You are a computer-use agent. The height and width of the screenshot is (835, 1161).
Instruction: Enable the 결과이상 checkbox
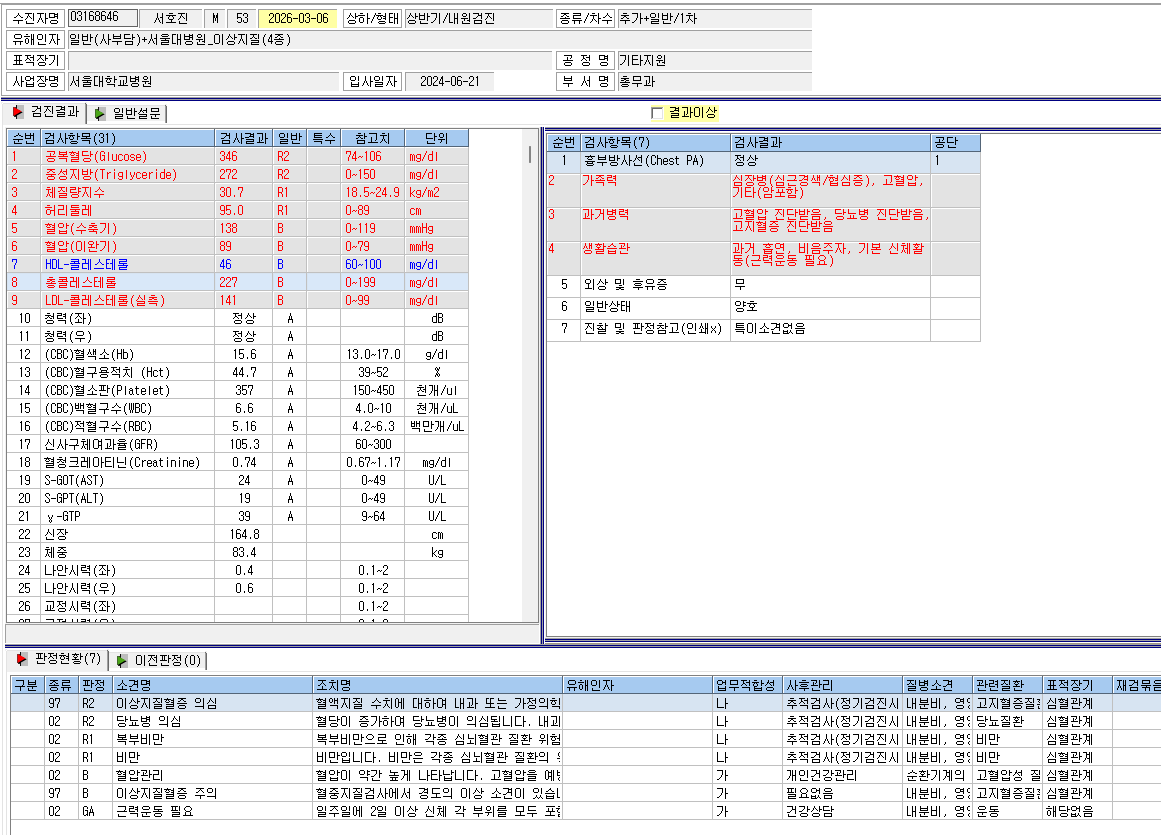pyautogui.click(x=657, y=113)
